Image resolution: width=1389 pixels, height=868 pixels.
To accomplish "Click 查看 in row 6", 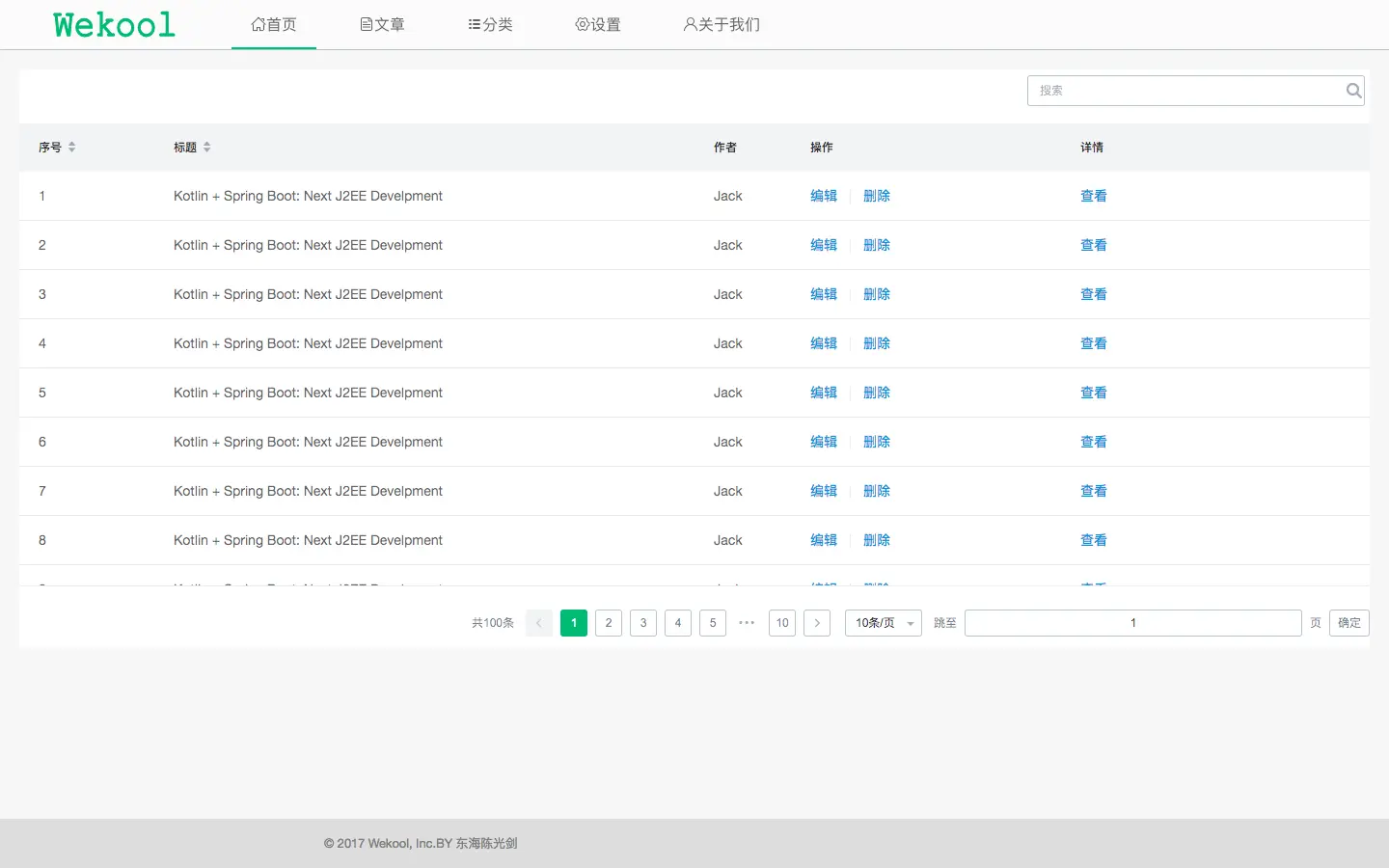I will pos(1094,442).
